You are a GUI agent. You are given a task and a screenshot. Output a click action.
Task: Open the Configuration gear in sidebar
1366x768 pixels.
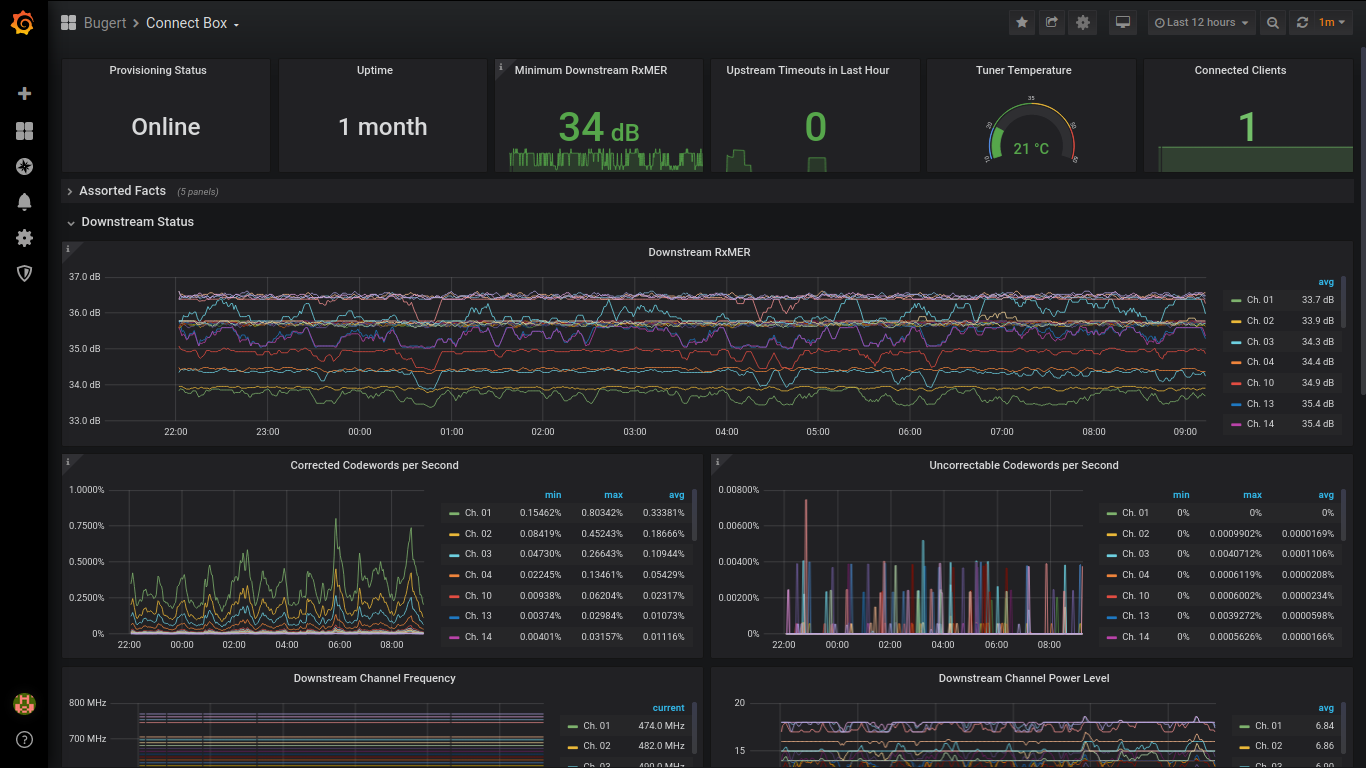(x=24, y=238)
